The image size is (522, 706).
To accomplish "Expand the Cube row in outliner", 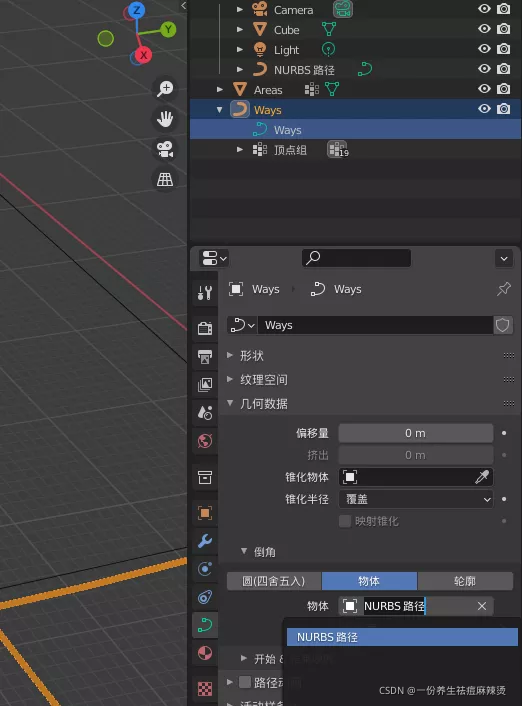I will click(x=240, y=29).
